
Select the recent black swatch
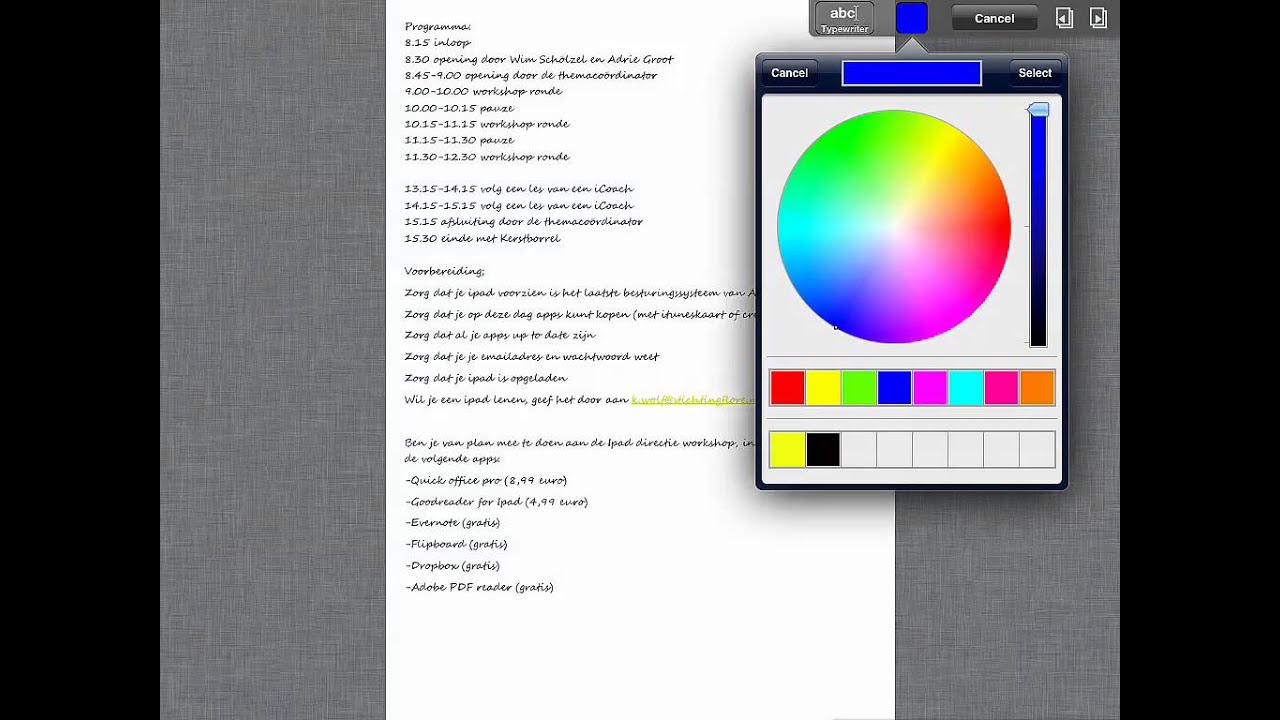[x=823, y=450]
